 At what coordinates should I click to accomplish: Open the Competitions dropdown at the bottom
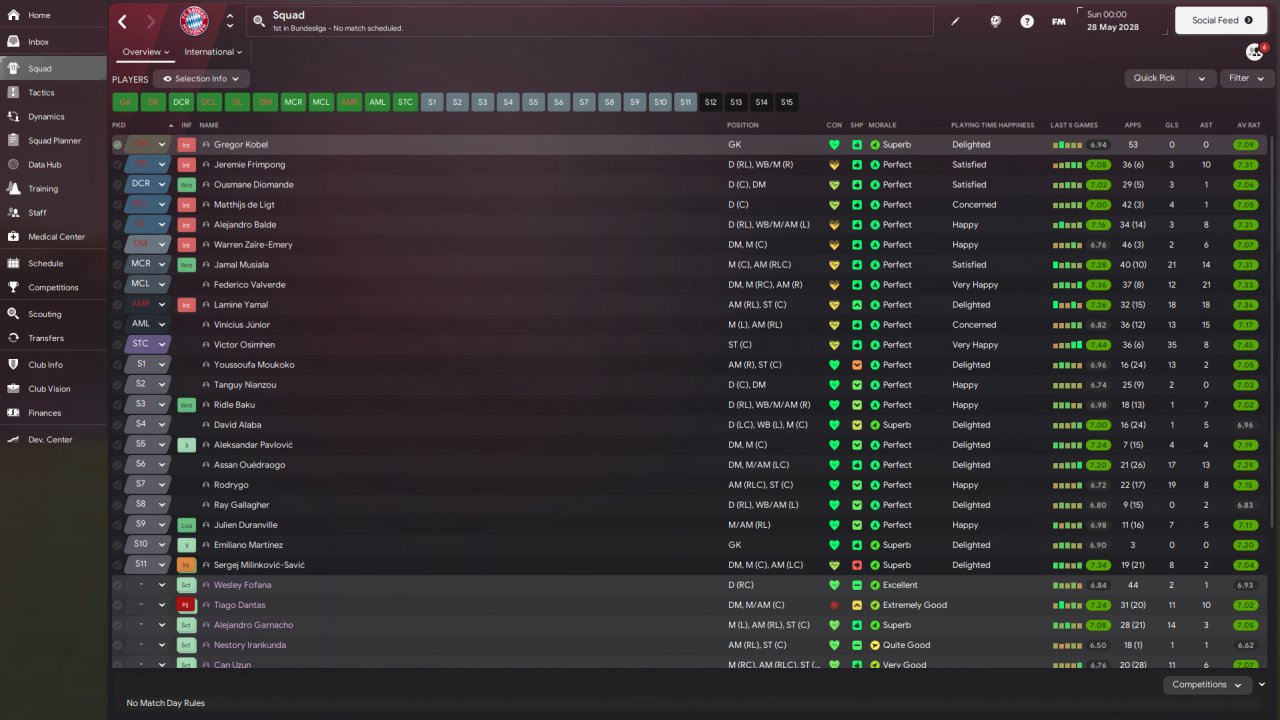(1207, 685)
